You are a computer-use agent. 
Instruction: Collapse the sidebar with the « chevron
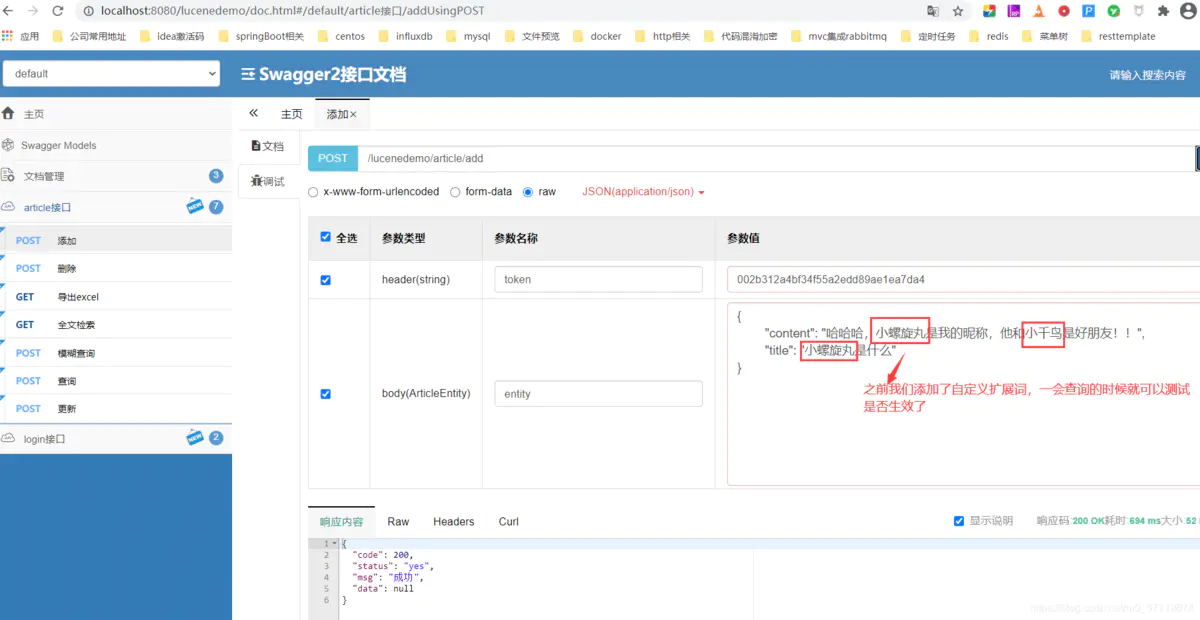point(253,113)
